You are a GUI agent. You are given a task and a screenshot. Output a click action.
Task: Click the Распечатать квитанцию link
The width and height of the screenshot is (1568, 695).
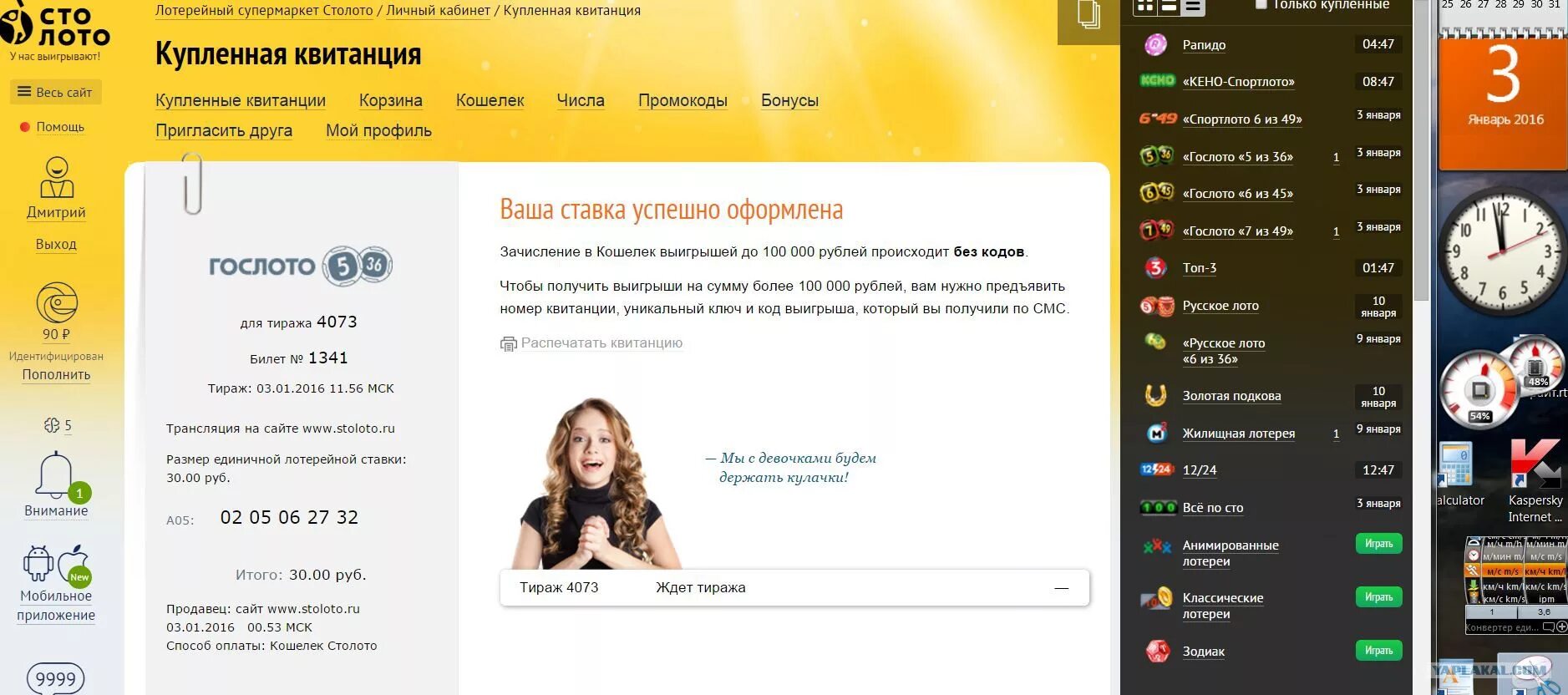pyautogui.click(x=601, y=342)
